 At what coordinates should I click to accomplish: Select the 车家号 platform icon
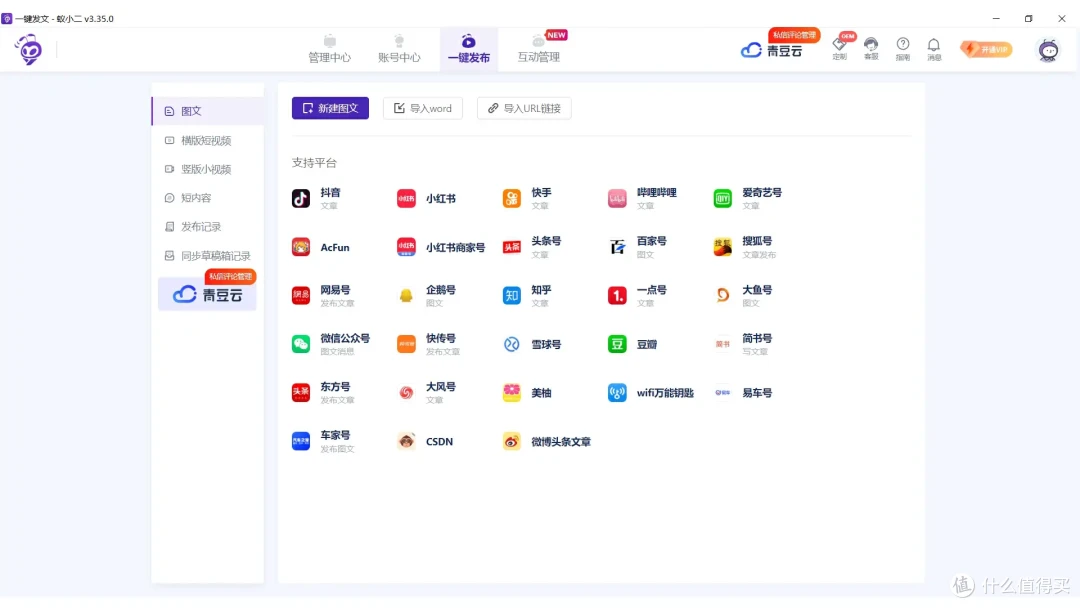click(x=300, y=441)
